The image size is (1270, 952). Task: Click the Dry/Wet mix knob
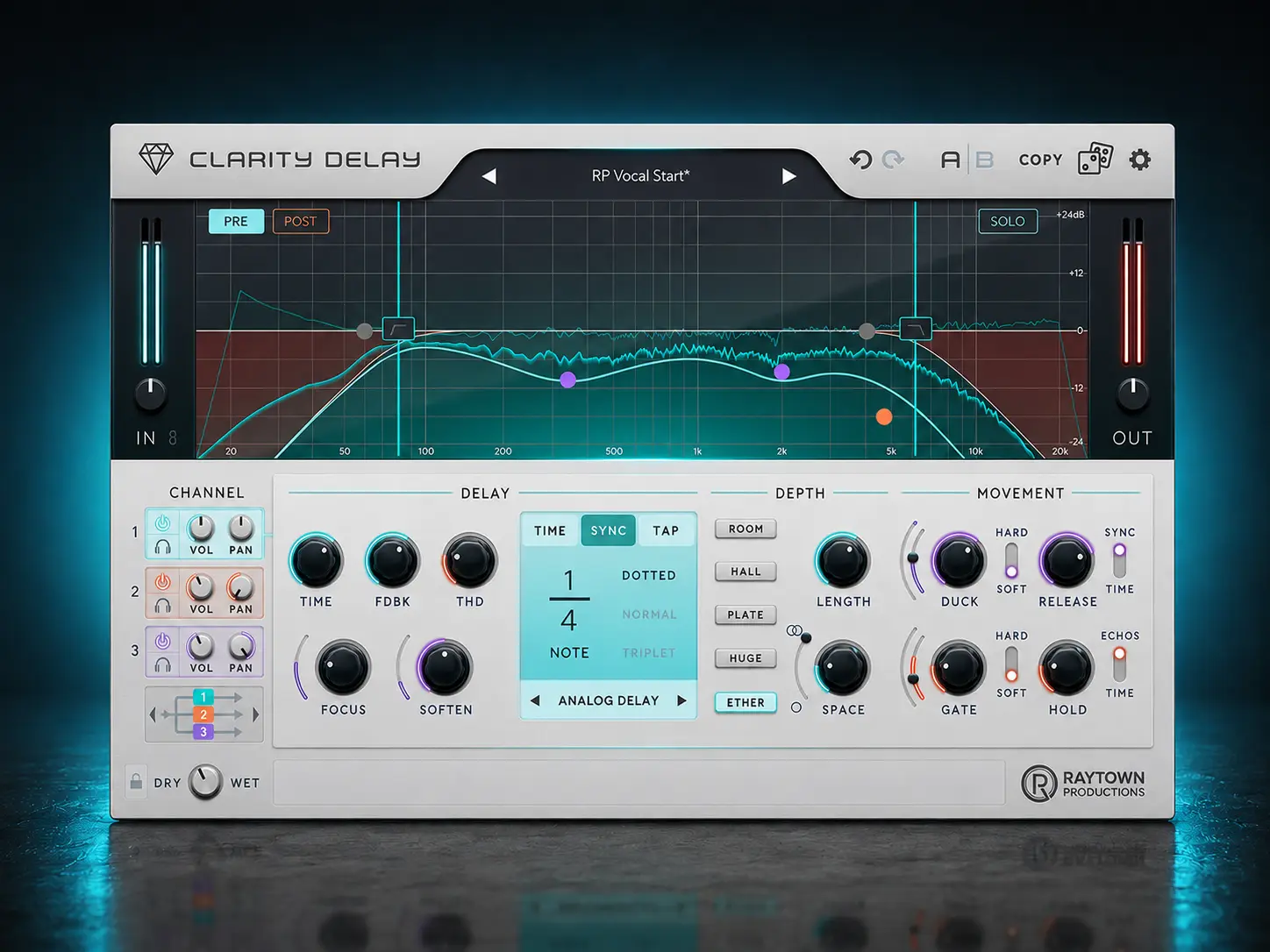(205, 782)
